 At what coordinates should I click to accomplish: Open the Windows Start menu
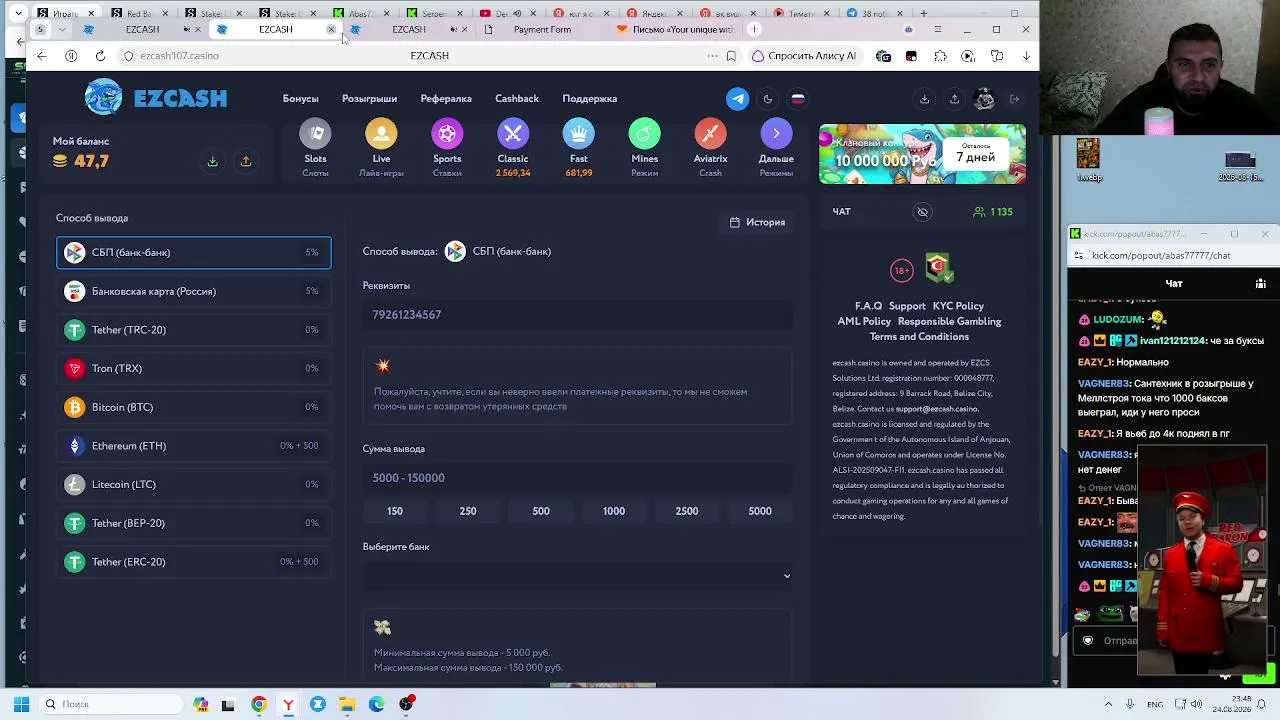[x=21, y=704]
